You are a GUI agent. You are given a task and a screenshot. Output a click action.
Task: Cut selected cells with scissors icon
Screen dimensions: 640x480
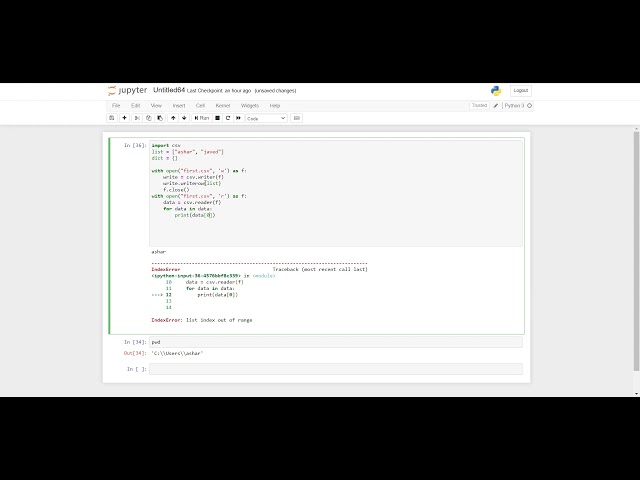click(138, 118)
